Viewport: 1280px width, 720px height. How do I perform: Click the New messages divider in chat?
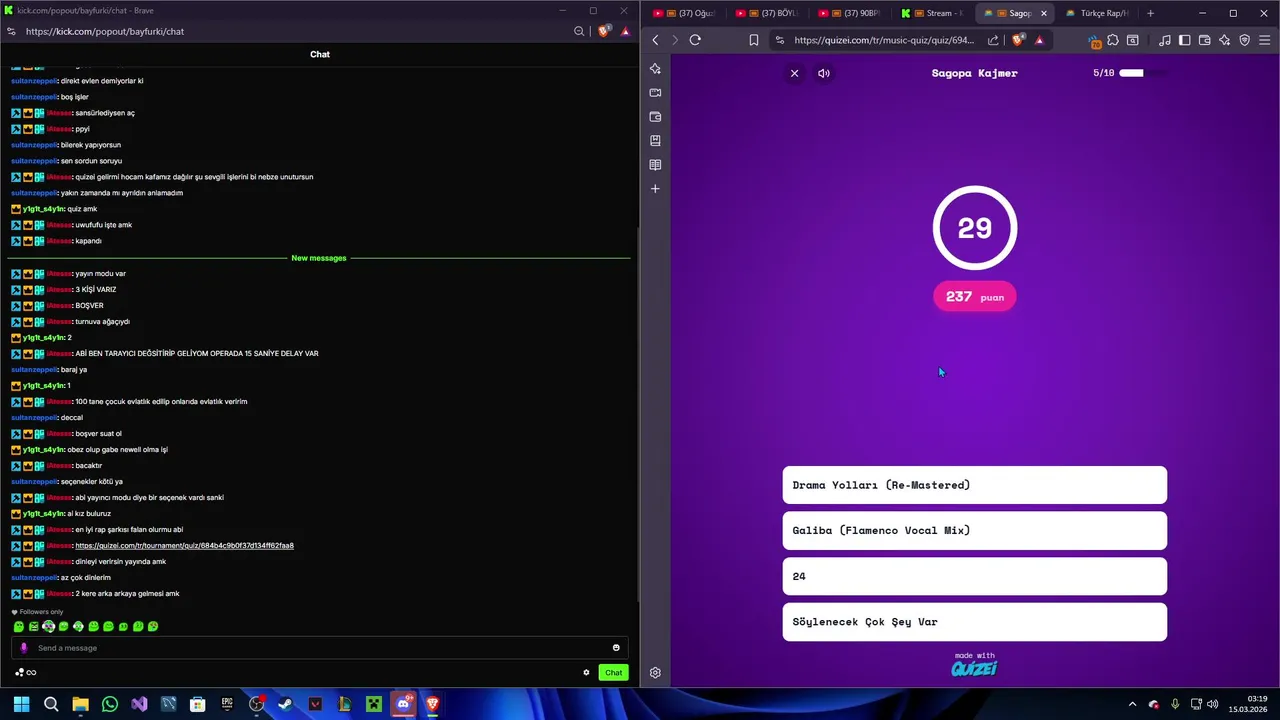[x=319, y=258]
